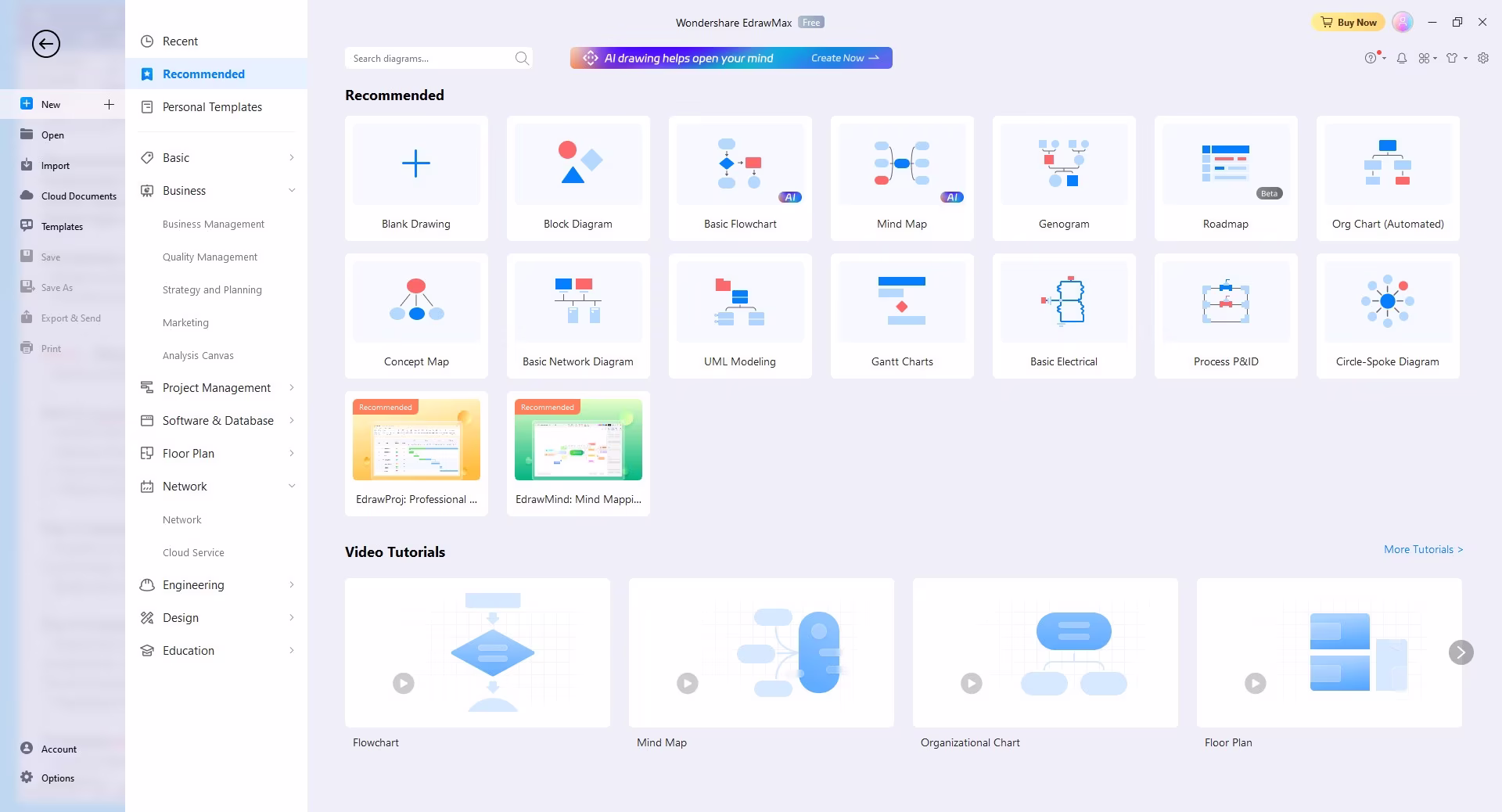This screenshot has width=1502, height=812.
Task: Click the user profile avatar
Action: pyautogui.click(x=1403, y=22)
